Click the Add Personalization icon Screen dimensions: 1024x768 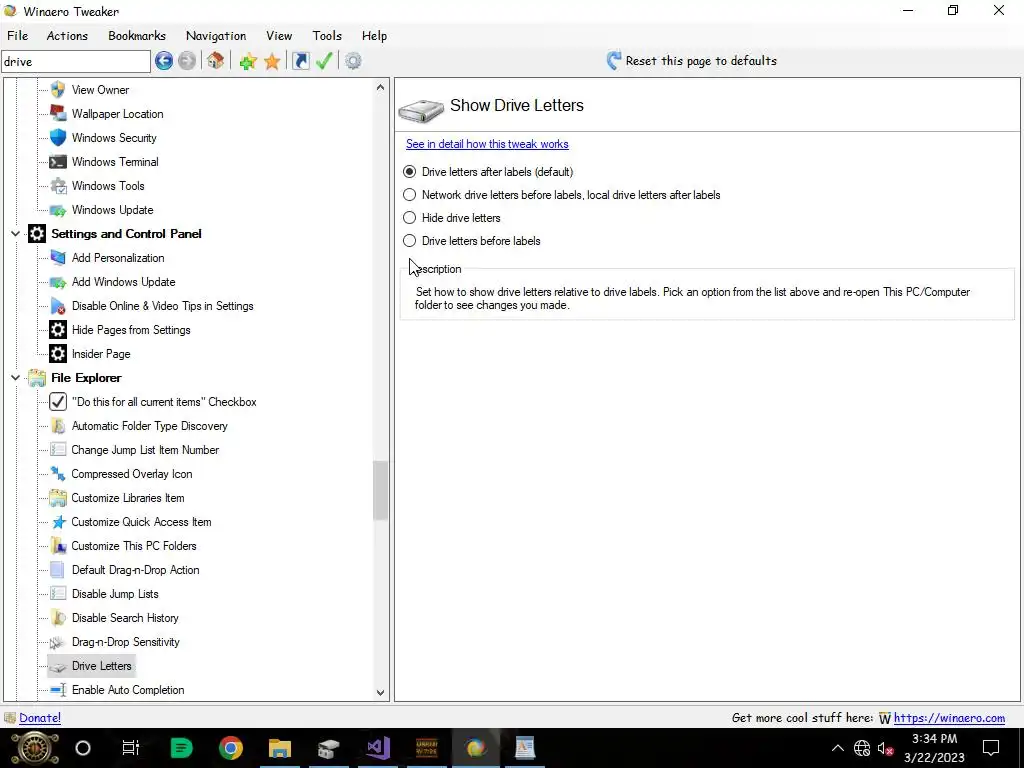click(x=58, y=258)
